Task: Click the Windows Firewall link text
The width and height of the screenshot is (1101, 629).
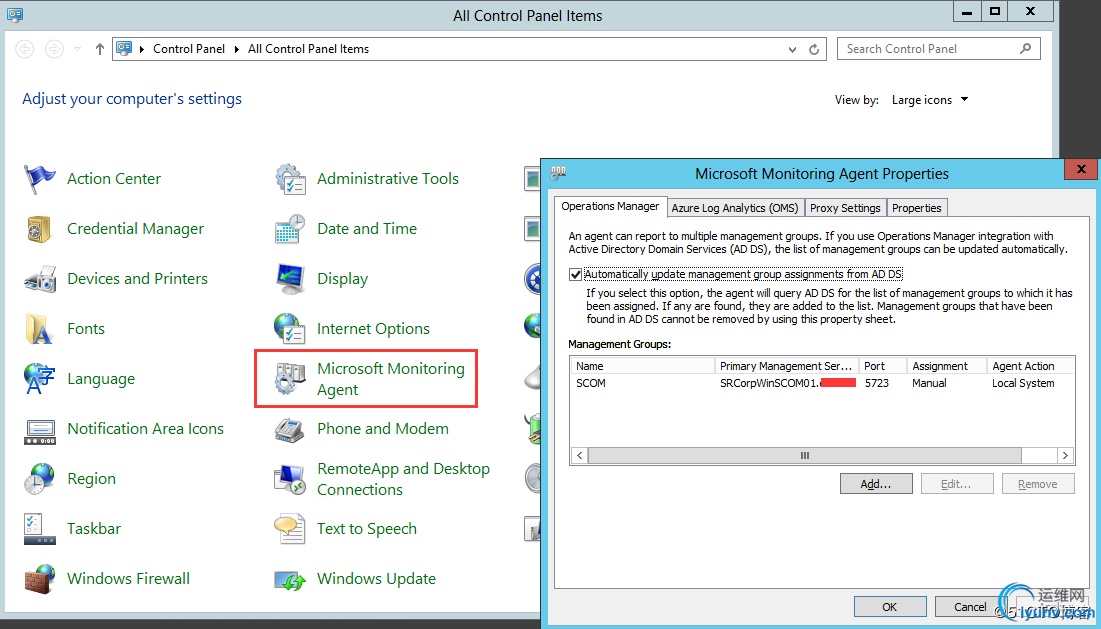Action: tap(128, 578)
